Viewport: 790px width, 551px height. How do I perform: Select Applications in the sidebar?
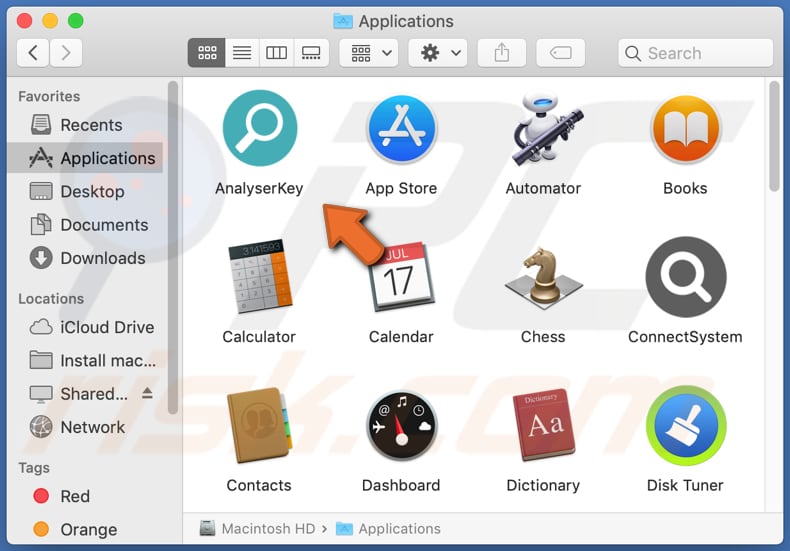[85, 158]
